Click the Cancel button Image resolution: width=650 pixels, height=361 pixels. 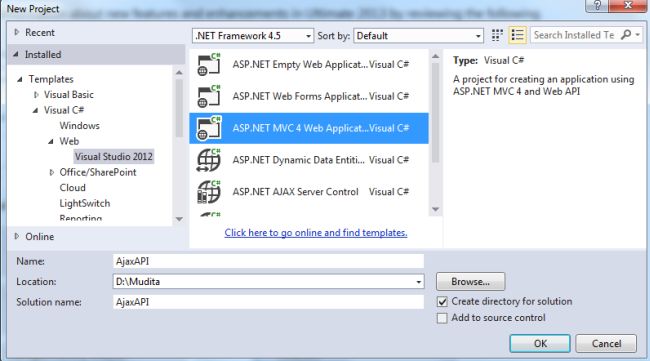606,344
